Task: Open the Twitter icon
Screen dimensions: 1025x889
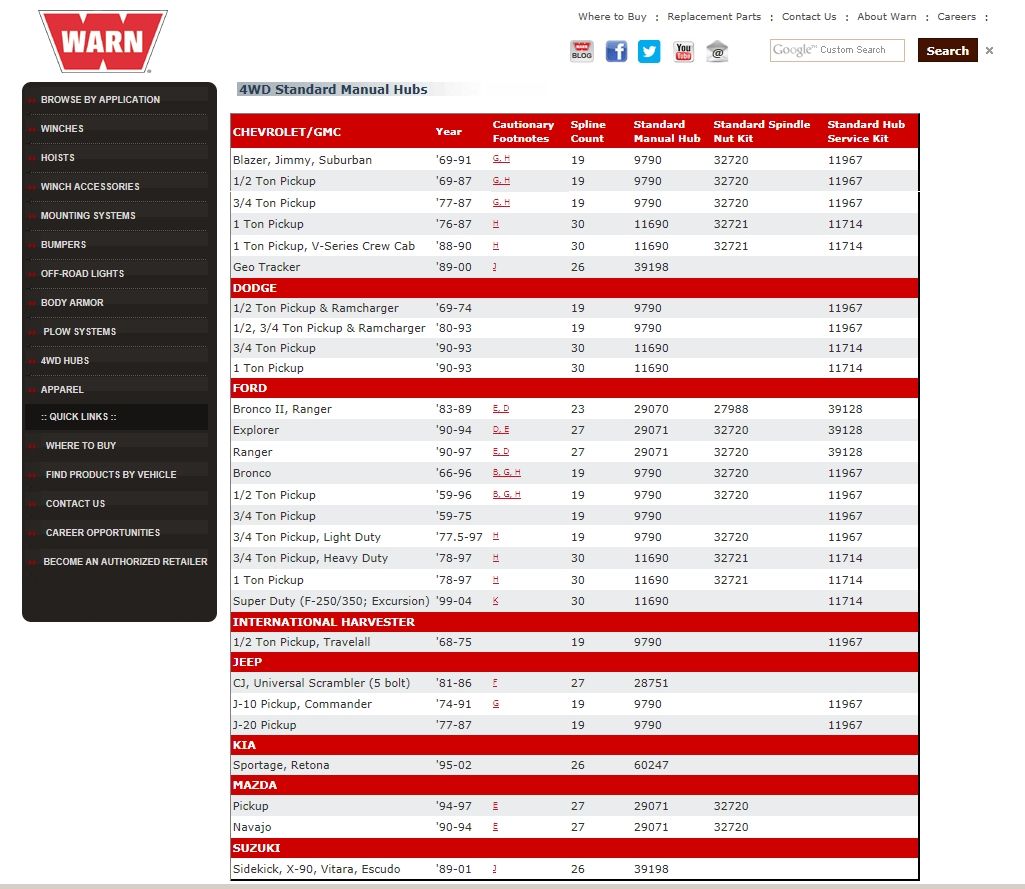Action: (x=649, y=51)
